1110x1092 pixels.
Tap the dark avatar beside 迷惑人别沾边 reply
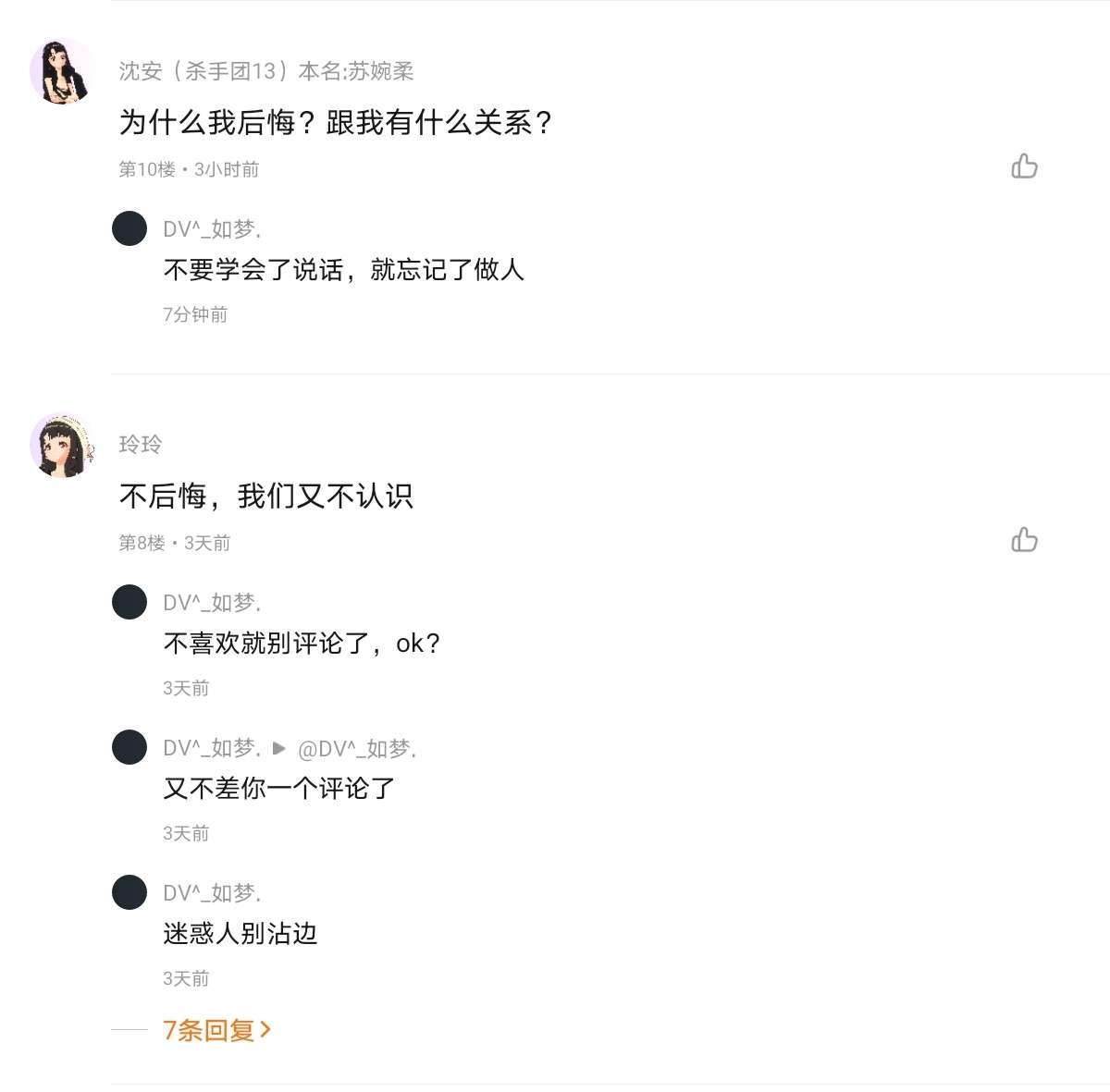pos(129,892)
